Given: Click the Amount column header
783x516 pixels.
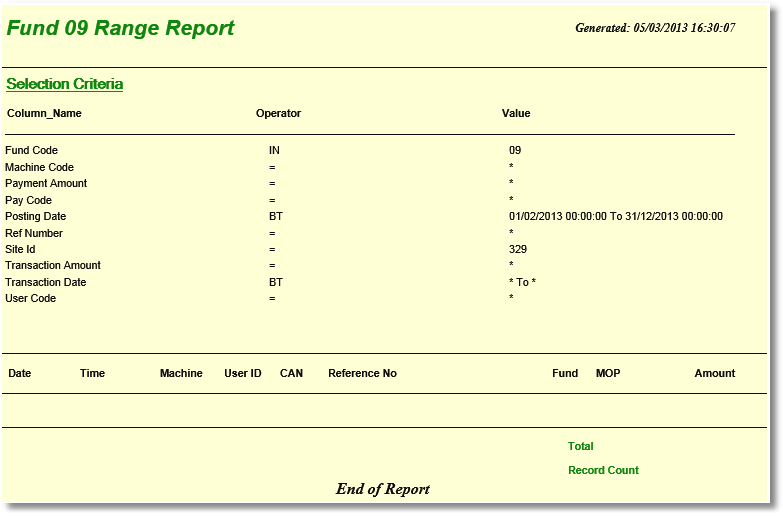Looking at the screenshot, I should pyautogui.click(x=714, y=373).
